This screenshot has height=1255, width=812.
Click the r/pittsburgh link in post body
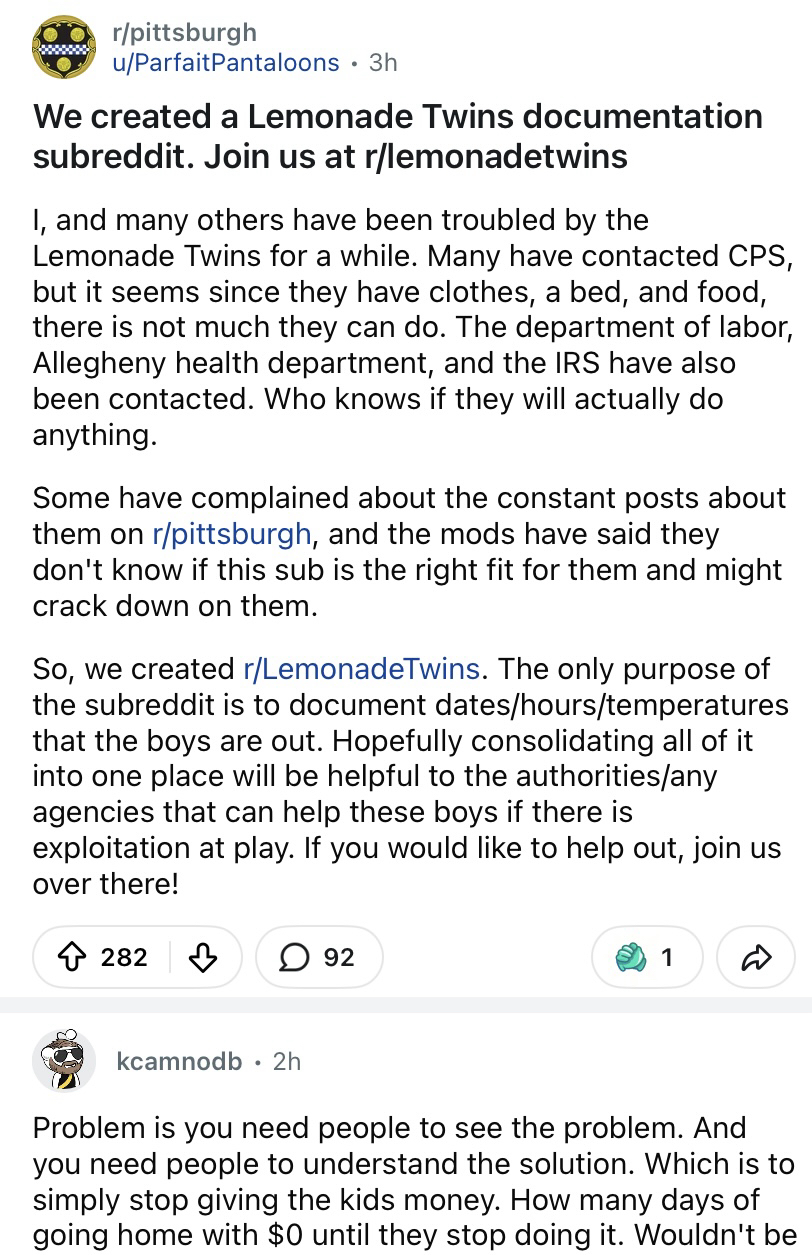tap(231, 534)
